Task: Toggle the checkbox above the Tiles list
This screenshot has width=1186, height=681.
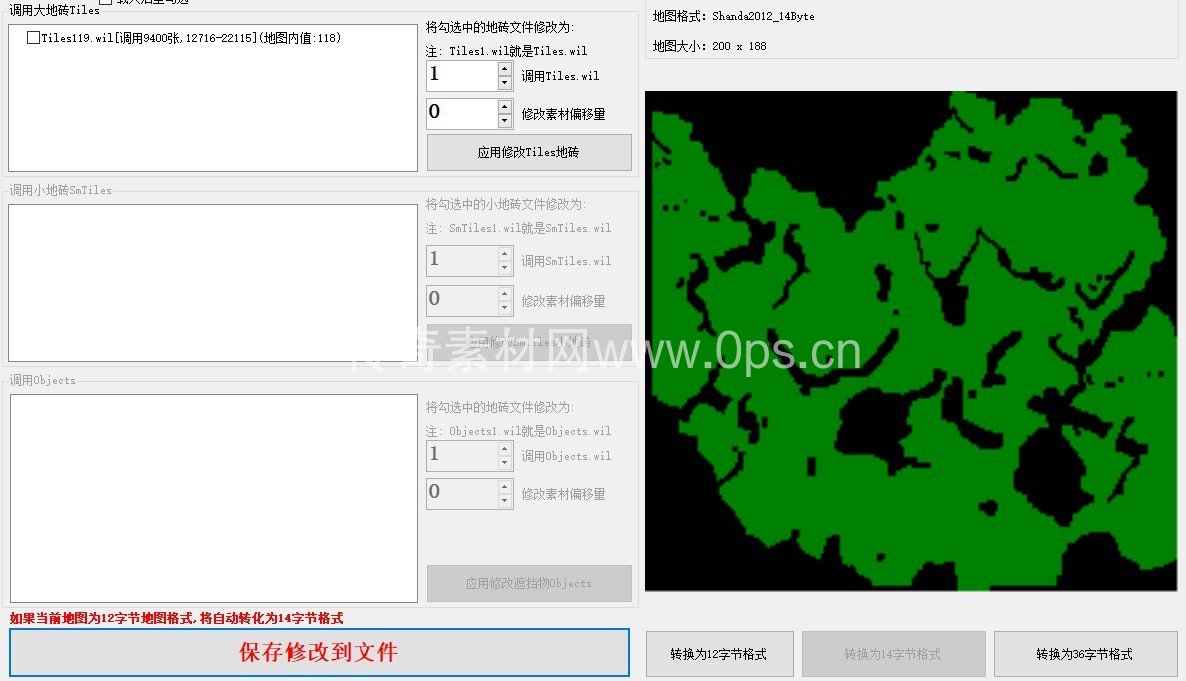Action: coord(106,3)
